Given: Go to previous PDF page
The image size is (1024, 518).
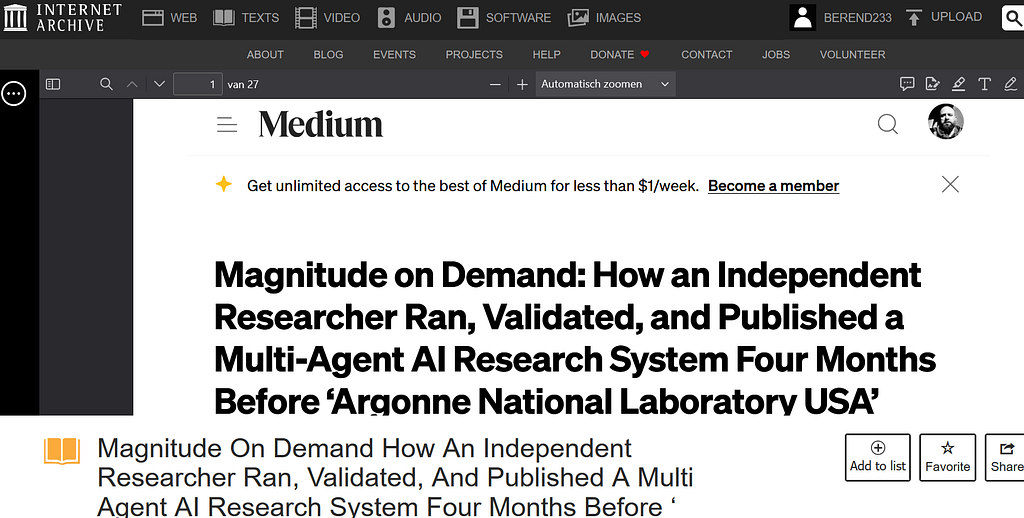Looking at the screenshot, I should tap(132, 84).
